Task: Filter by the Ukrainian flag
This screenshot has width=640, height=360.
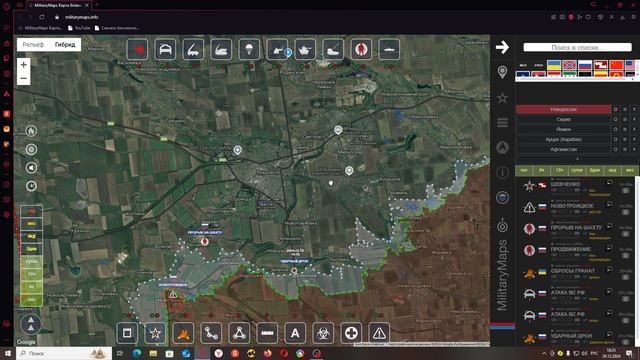Action: 553,65
